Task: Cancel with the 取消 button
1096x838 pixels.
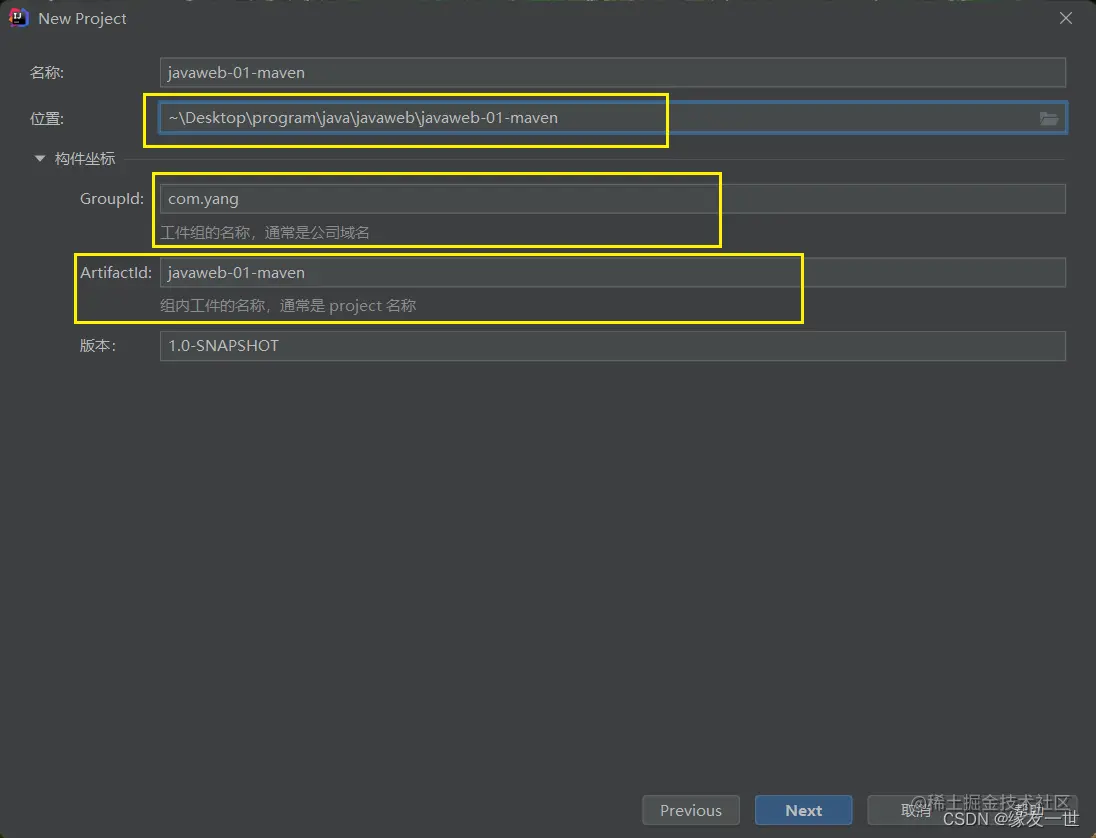Action: coord(916,810)
